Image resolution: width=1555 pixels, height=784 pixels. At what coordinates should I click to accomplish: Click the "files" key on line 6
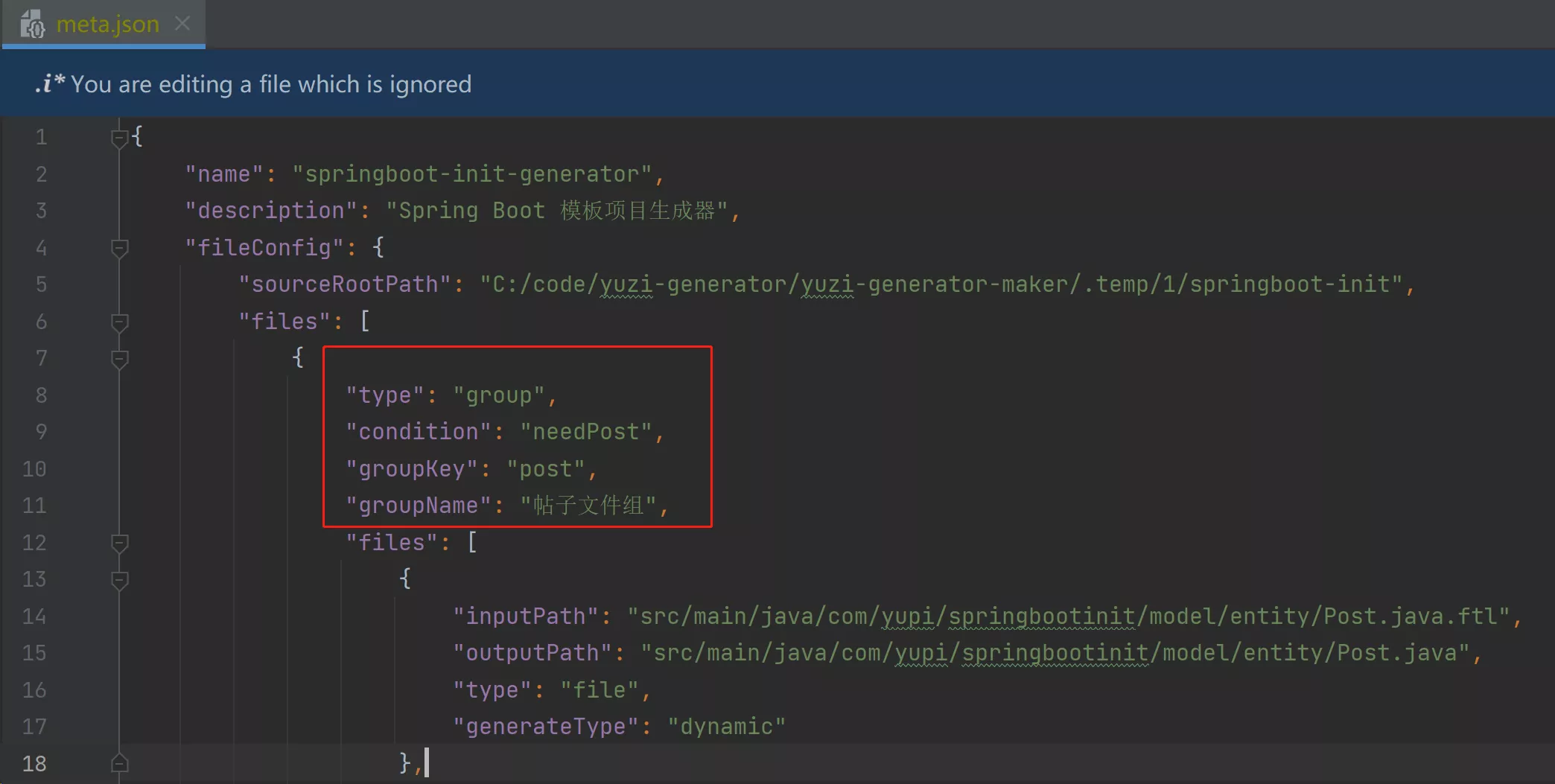[x=284, y=322]
